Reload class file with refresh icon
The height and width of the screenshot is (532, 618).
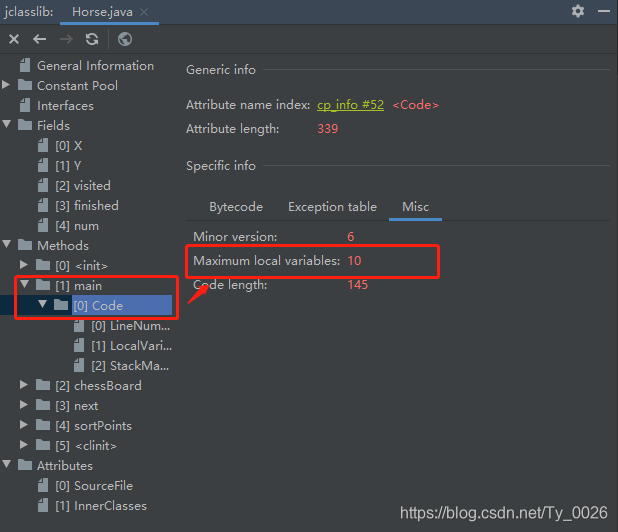92,39
